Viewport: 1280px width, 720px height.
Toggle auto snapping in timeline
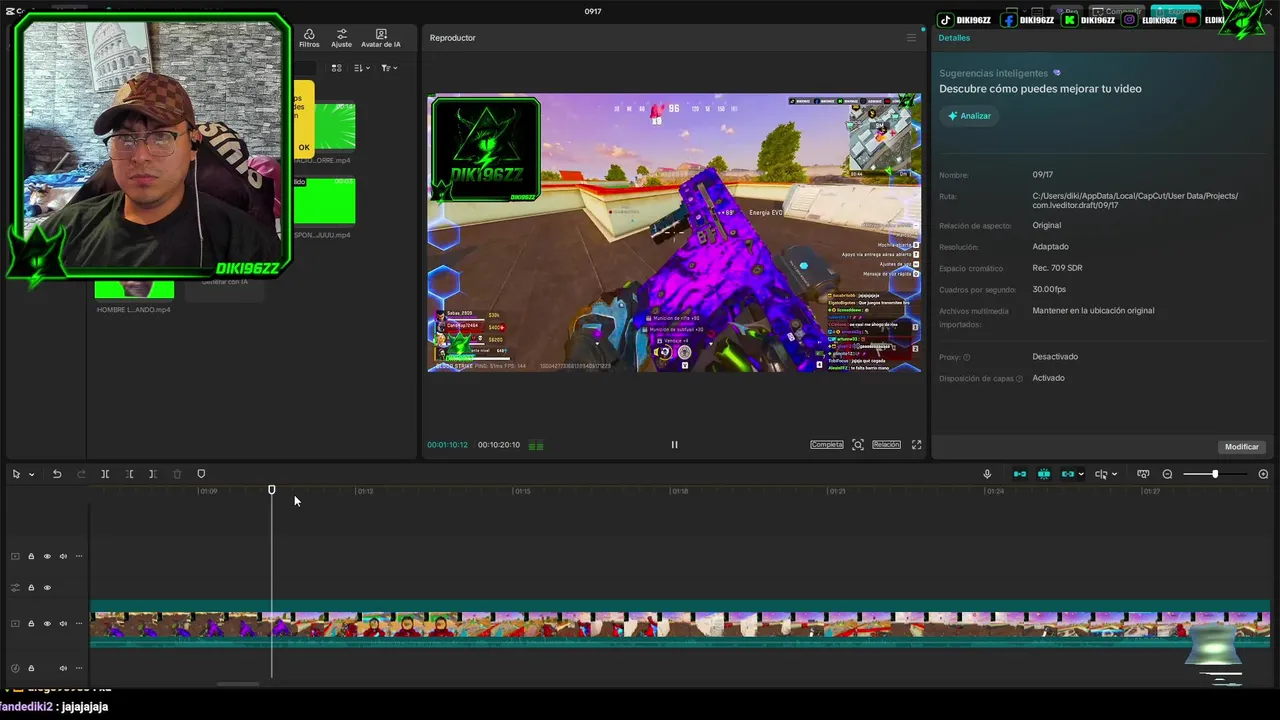(x=1044, y=474)
